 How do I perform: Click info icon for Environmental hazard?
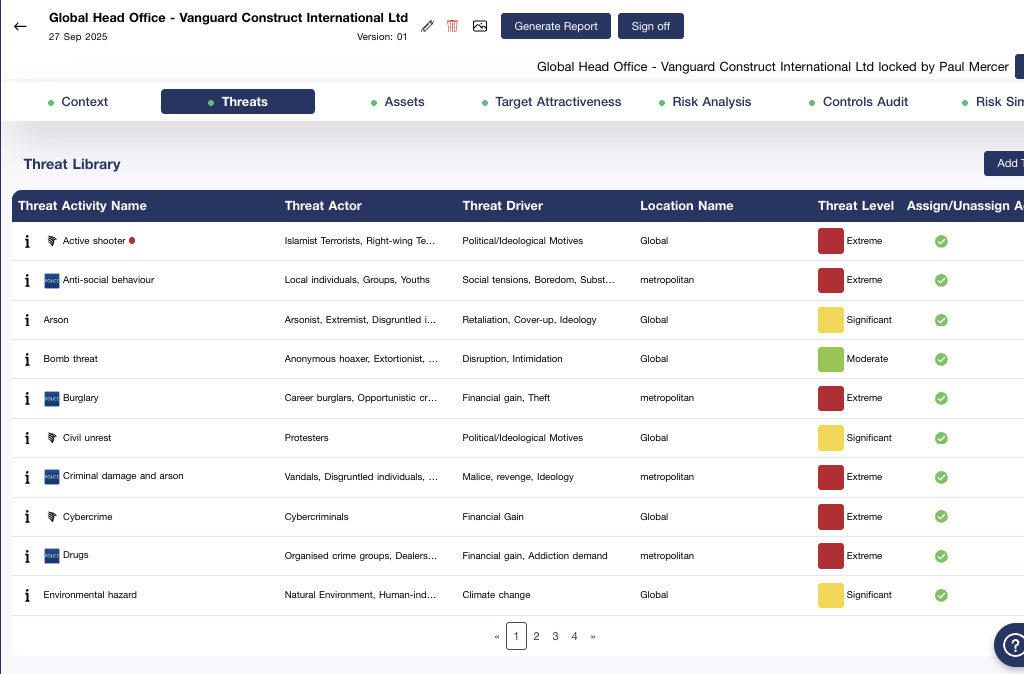pyautogui.click(x=27, y=595)
